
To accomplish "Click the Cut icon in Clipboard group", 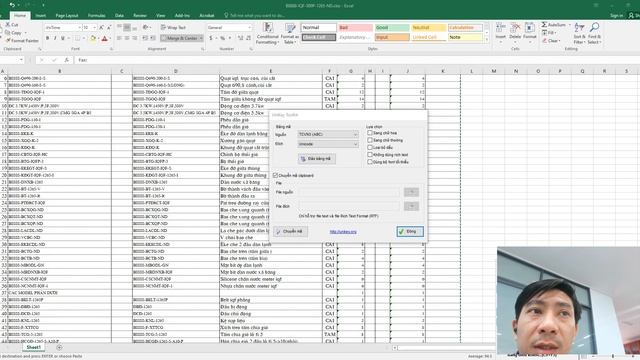I will [9, 25].
